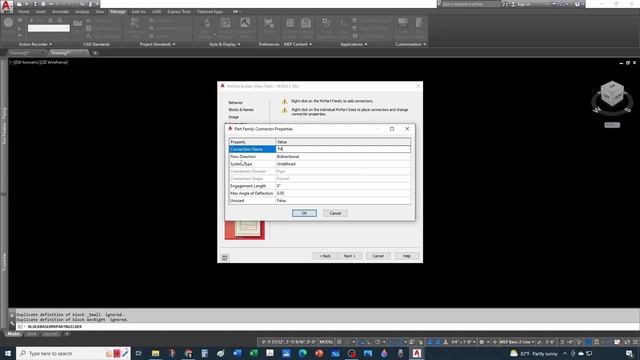This screenshot has width=640, height=360.
Task: Select Image step in MvPart Builder
Action: click(x=234, y=117)
